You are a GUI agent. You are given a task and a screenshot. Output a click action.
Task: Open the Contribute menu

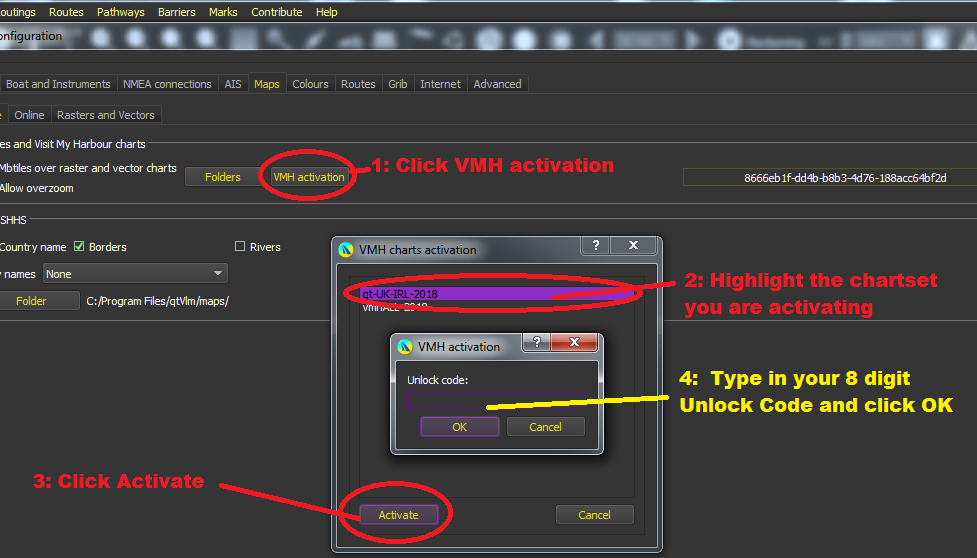tap(277, 12)
